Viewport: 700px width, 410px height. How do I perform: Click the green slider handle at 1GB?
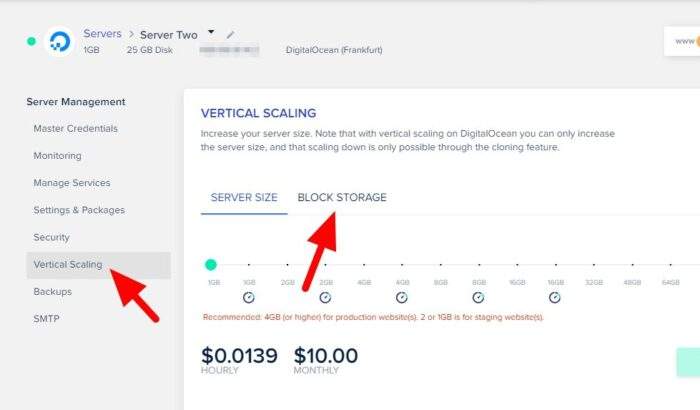pos(211,265)
